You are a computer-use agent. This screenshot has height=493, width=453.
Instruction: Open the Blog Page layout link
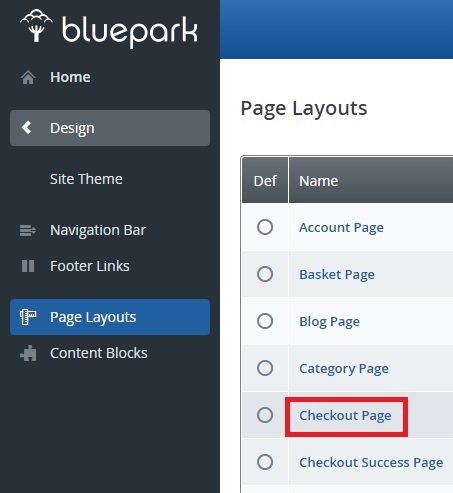click(x=329, y=322)
